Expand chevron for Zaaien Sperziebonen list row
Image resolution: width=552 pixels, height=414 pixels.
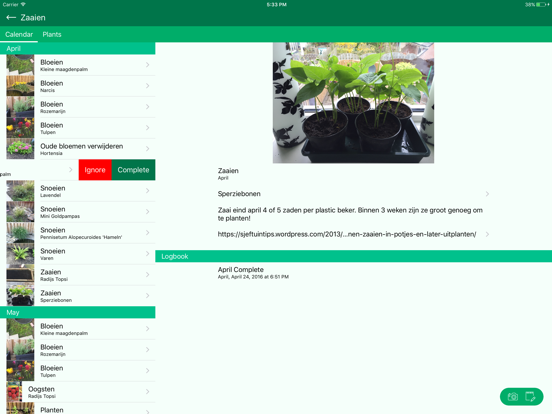(x=148, y=296)
